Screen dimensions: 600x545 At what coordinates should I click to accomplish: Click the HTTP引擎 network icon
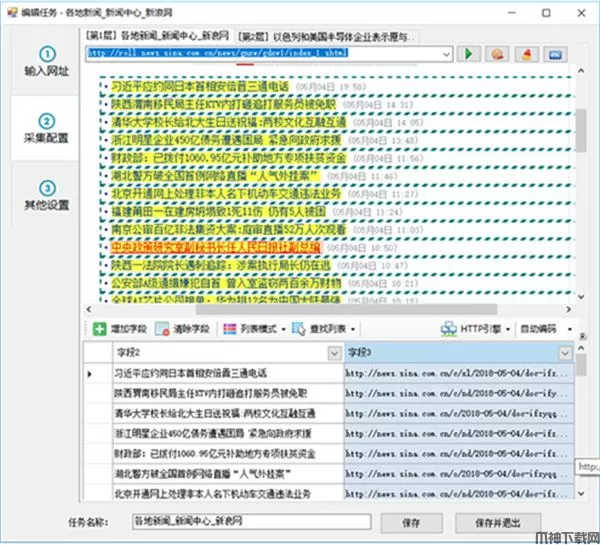coord(449,329)
